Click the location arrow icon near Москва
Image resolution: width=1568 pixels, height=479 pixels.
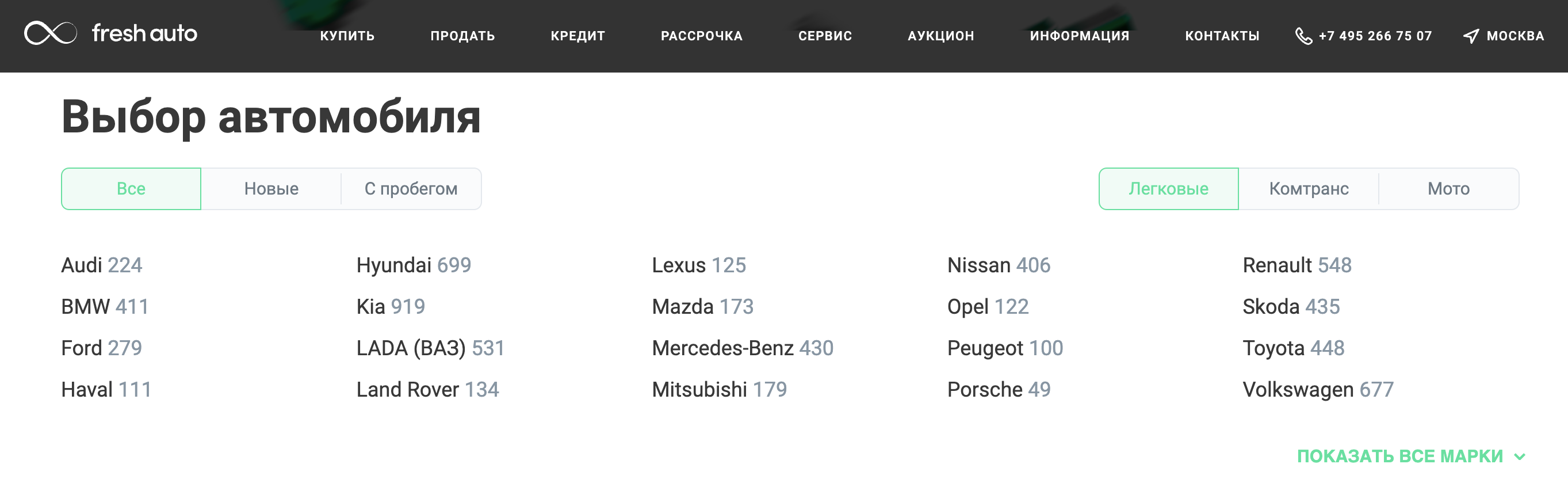tap(1471, 36)
